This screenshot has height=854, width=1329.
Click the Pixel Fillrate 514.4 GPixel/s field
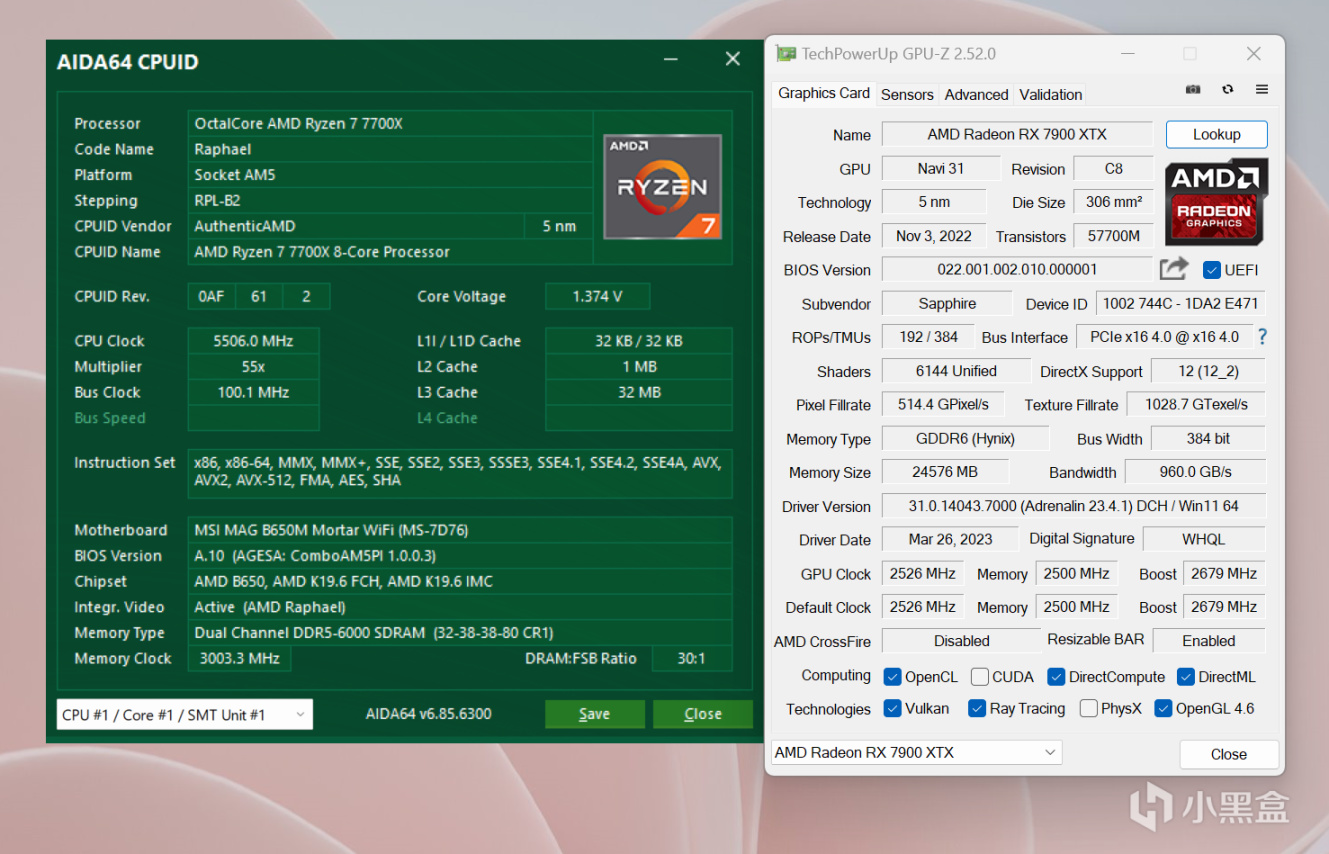(943, 405)
